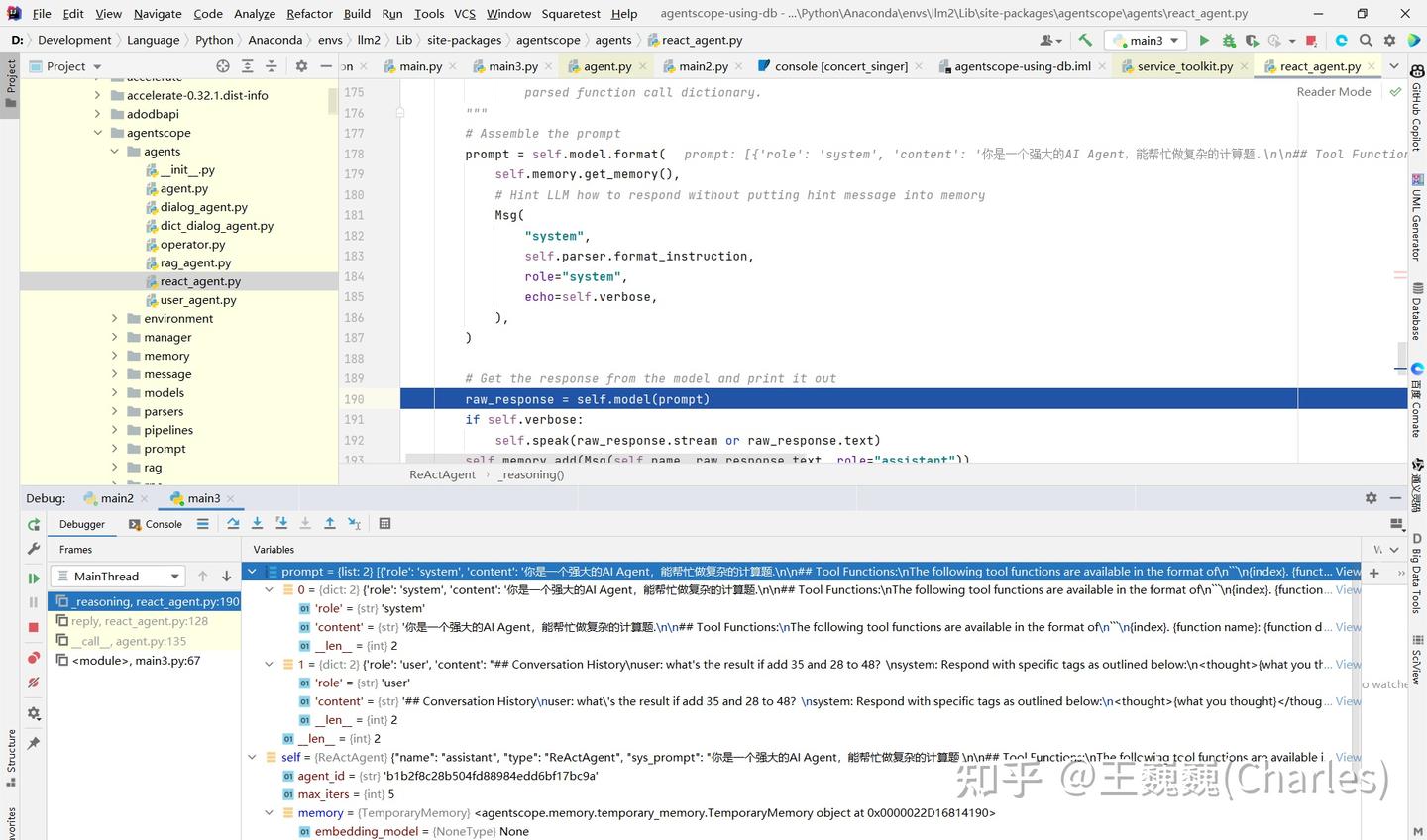Open the Refactor menu

pos(309,14)
